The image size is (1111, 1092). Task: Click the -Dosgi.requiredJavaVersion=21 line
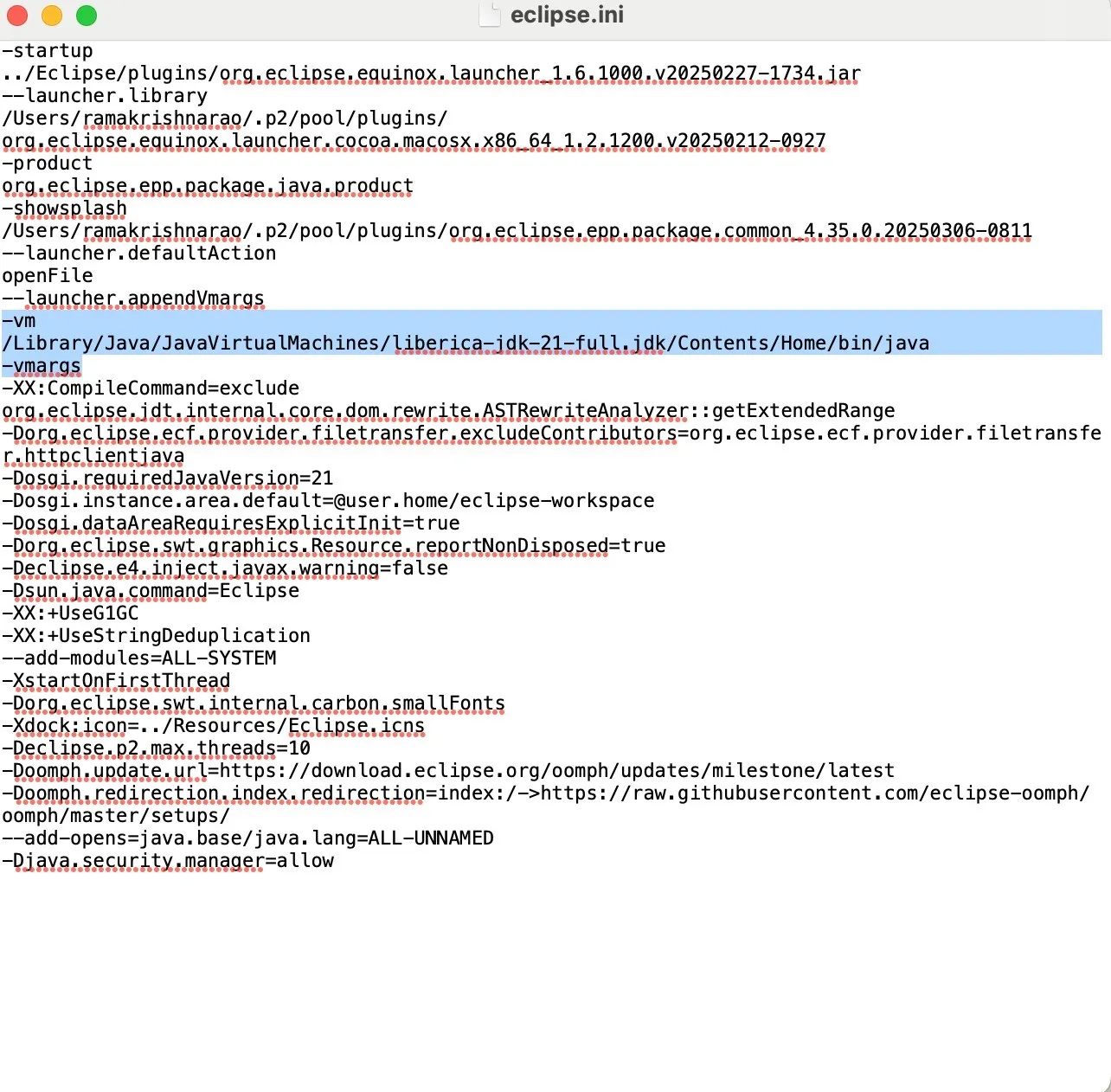click(169, 478)
